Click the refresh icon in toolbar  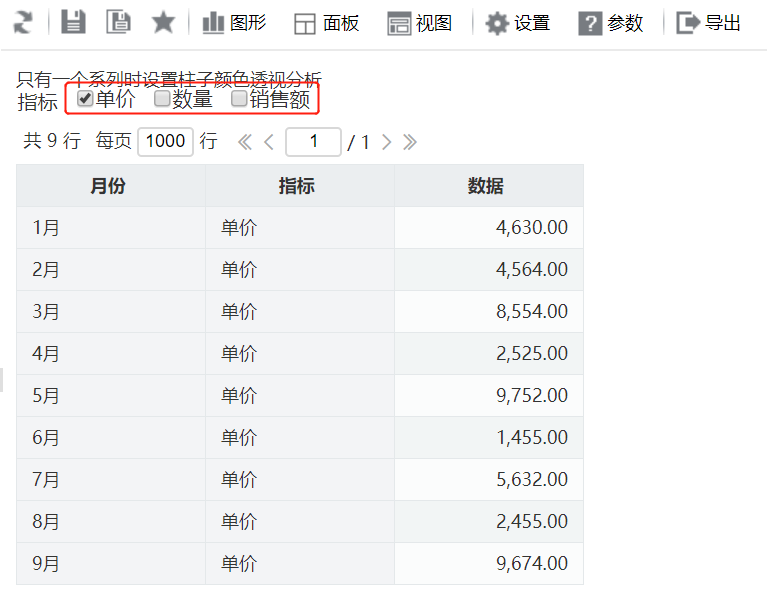23,22
